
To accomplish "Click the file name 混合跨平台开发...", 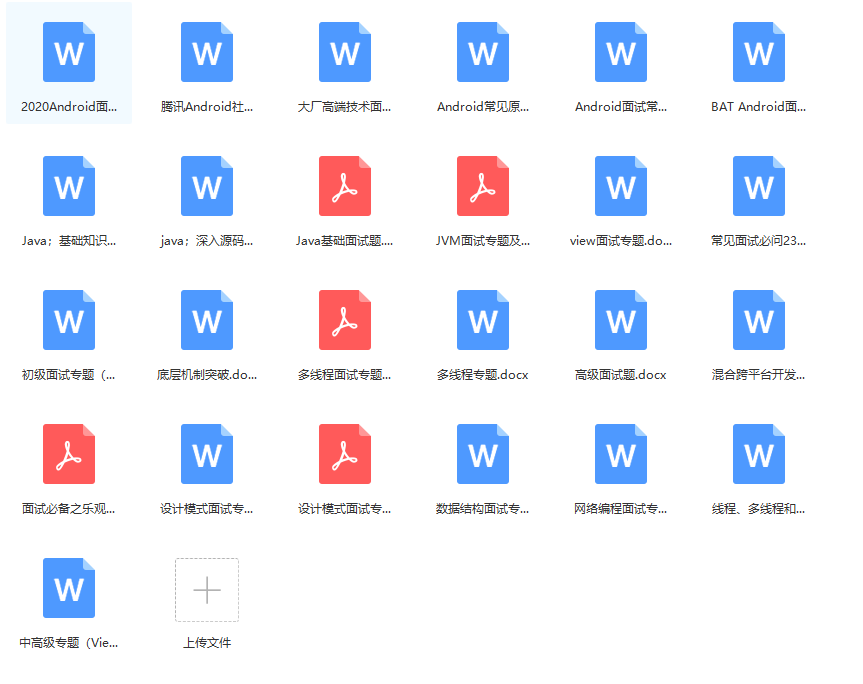I will click(758, 375).
